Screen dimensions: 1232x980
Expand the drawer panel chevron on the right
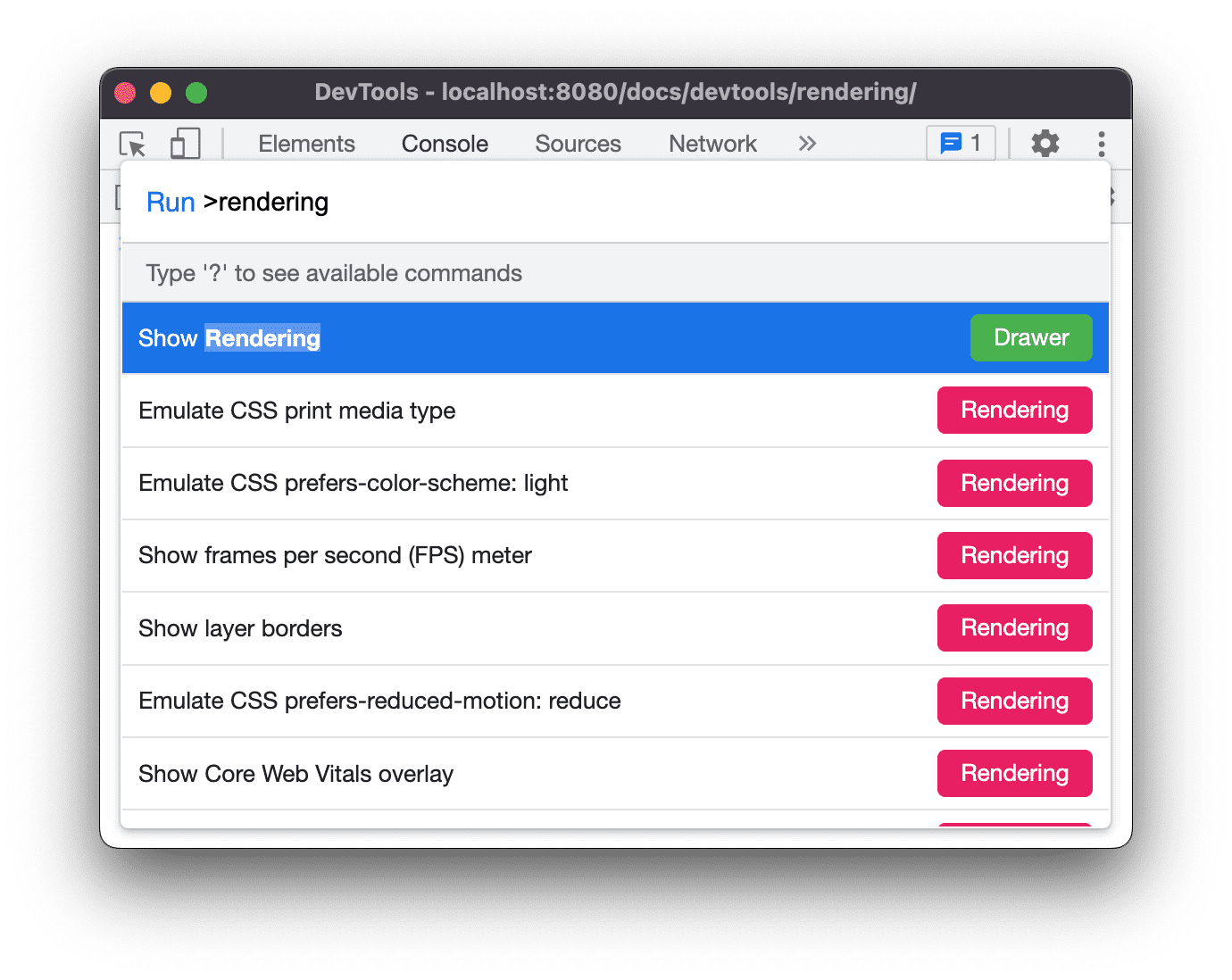[1110, 196]
